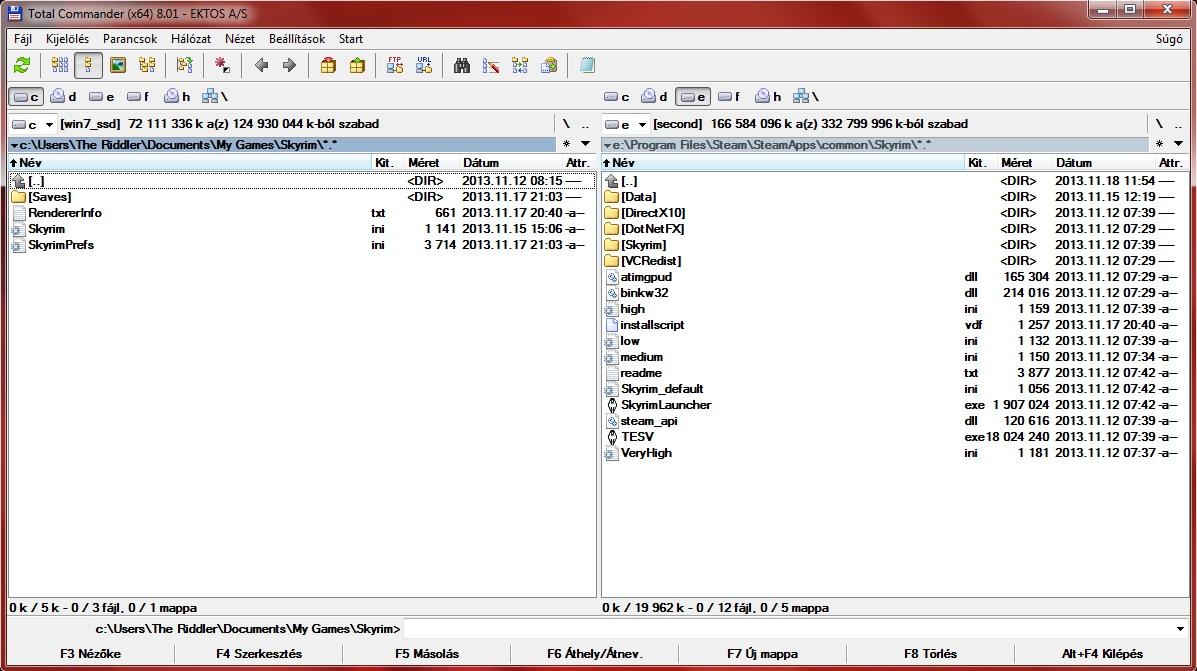This screenshot has height=671, width=1197.
Task: Open the Notepad icon in toolbar
Action: (x=587, y=66)
